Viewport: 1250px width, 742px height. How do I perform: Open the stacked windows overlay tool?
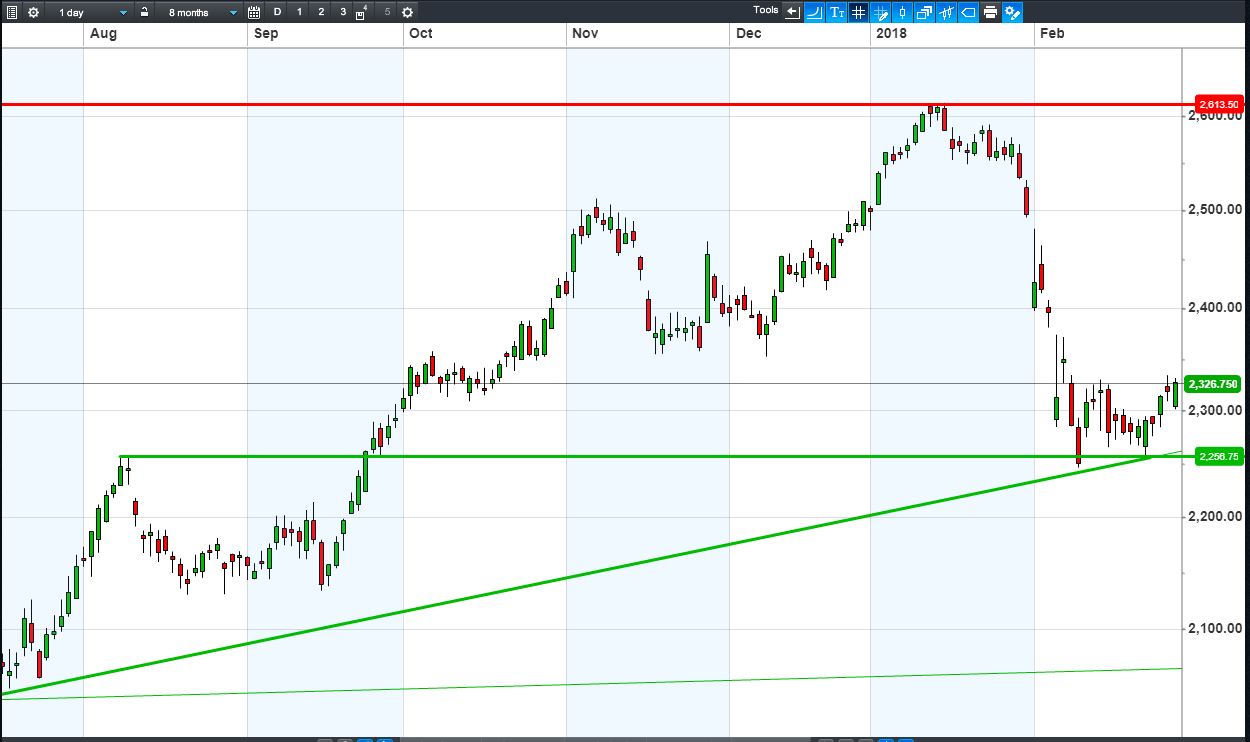tap(924, 12)
